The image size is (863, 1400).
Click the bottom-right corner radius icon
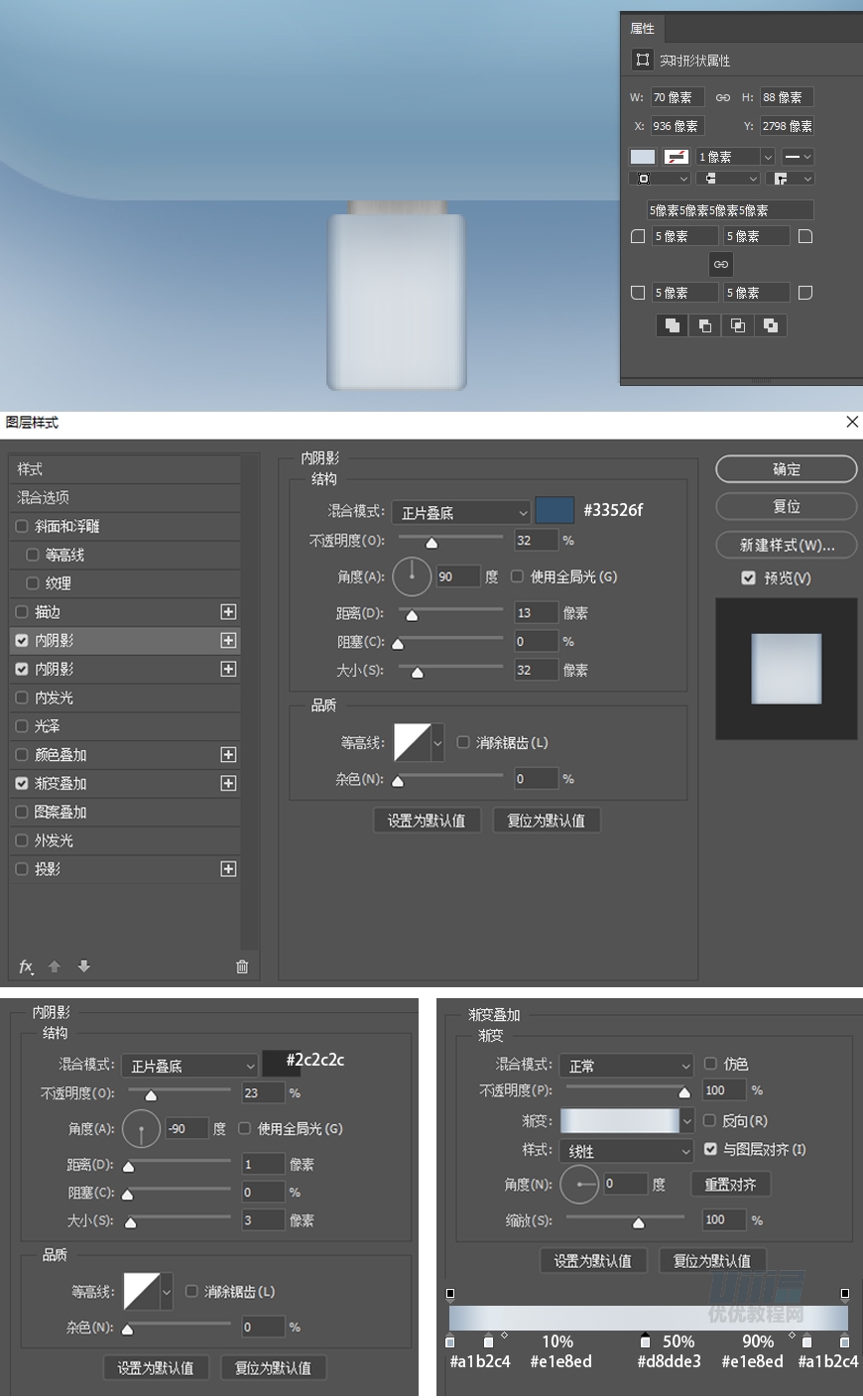805,293
